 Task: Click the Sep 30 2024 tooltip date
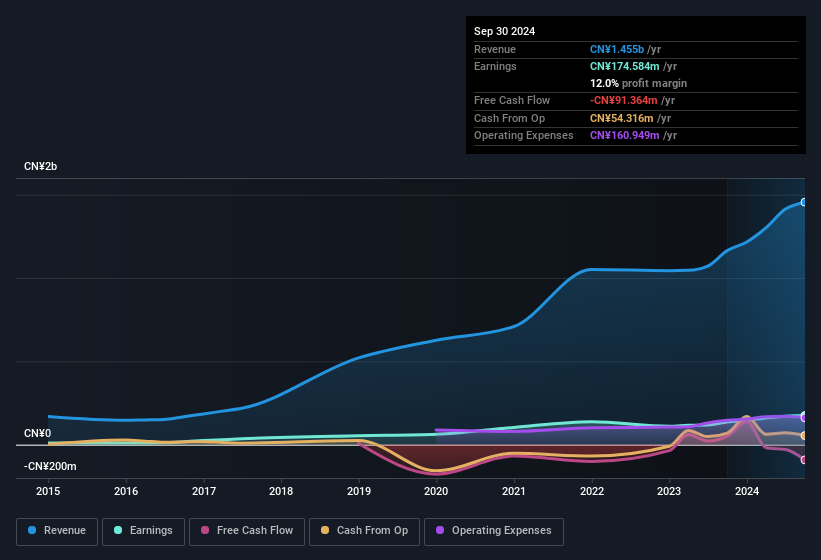pos(504,31)
